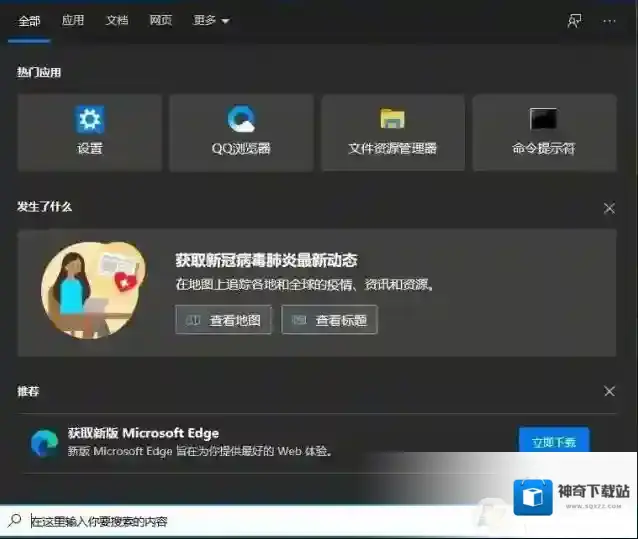Screen dimensions: 638x539
Task: Click the feedback icon at top right
Action: [x=575, y=21]
